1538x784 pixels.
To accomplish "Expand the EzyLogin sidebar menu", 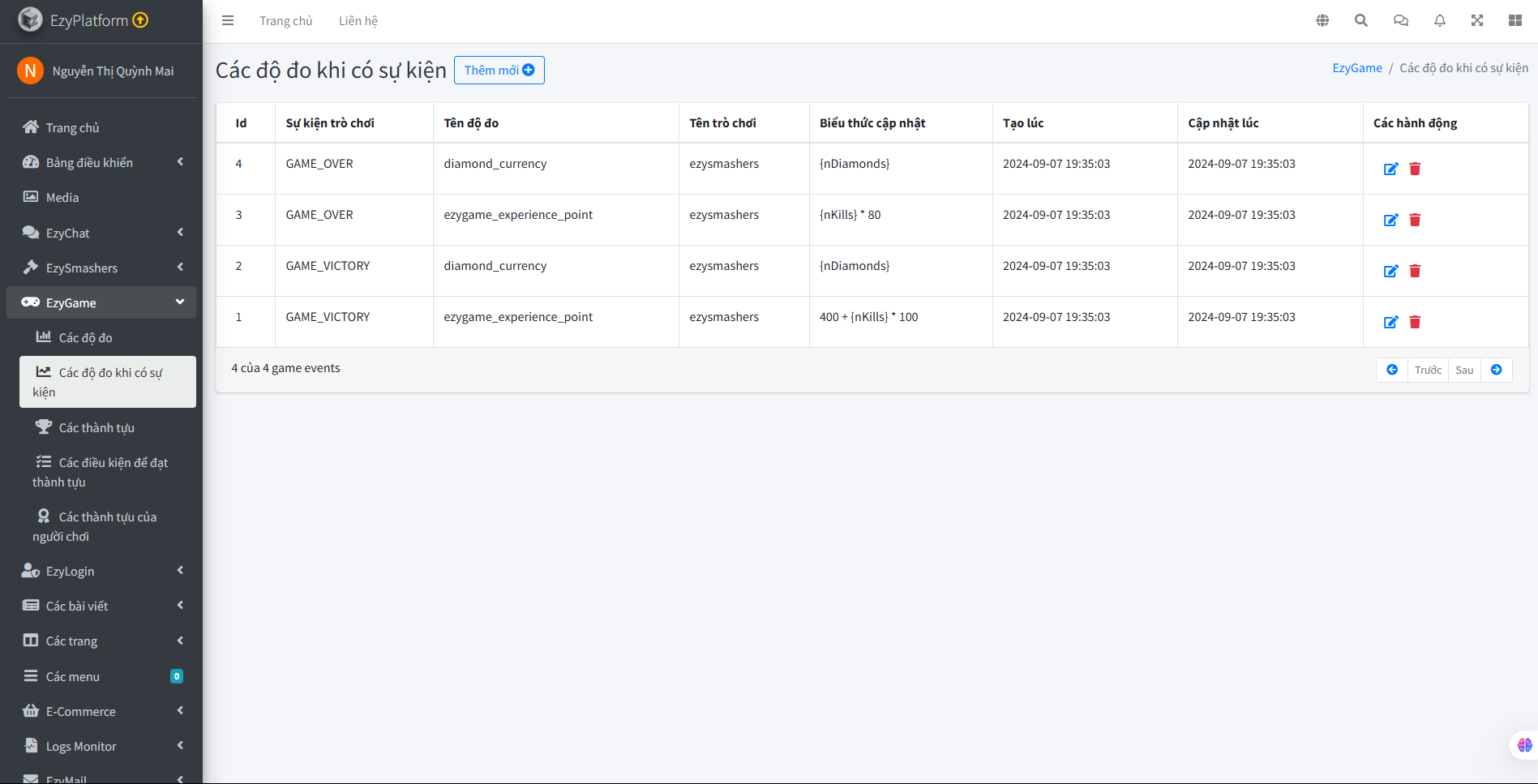I will click(x=101, y=571).
